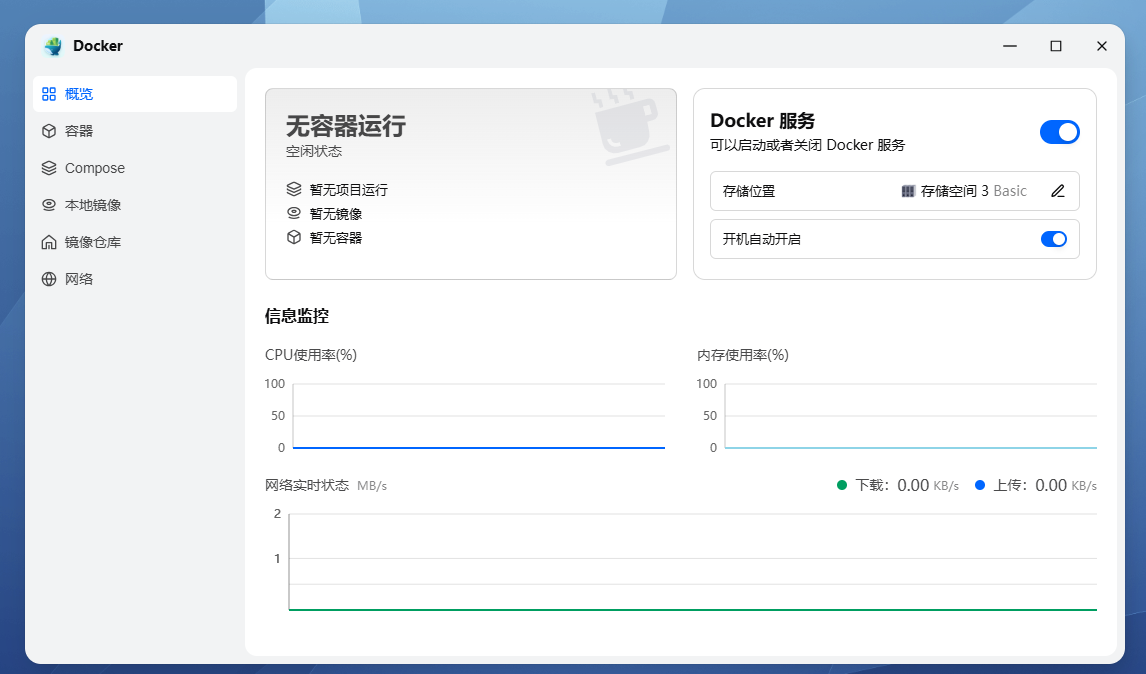The width and height of the screenshot is (1146, 674).
Task: Click the Docker whale logo in title bar
Action: (x=53, y=46)
